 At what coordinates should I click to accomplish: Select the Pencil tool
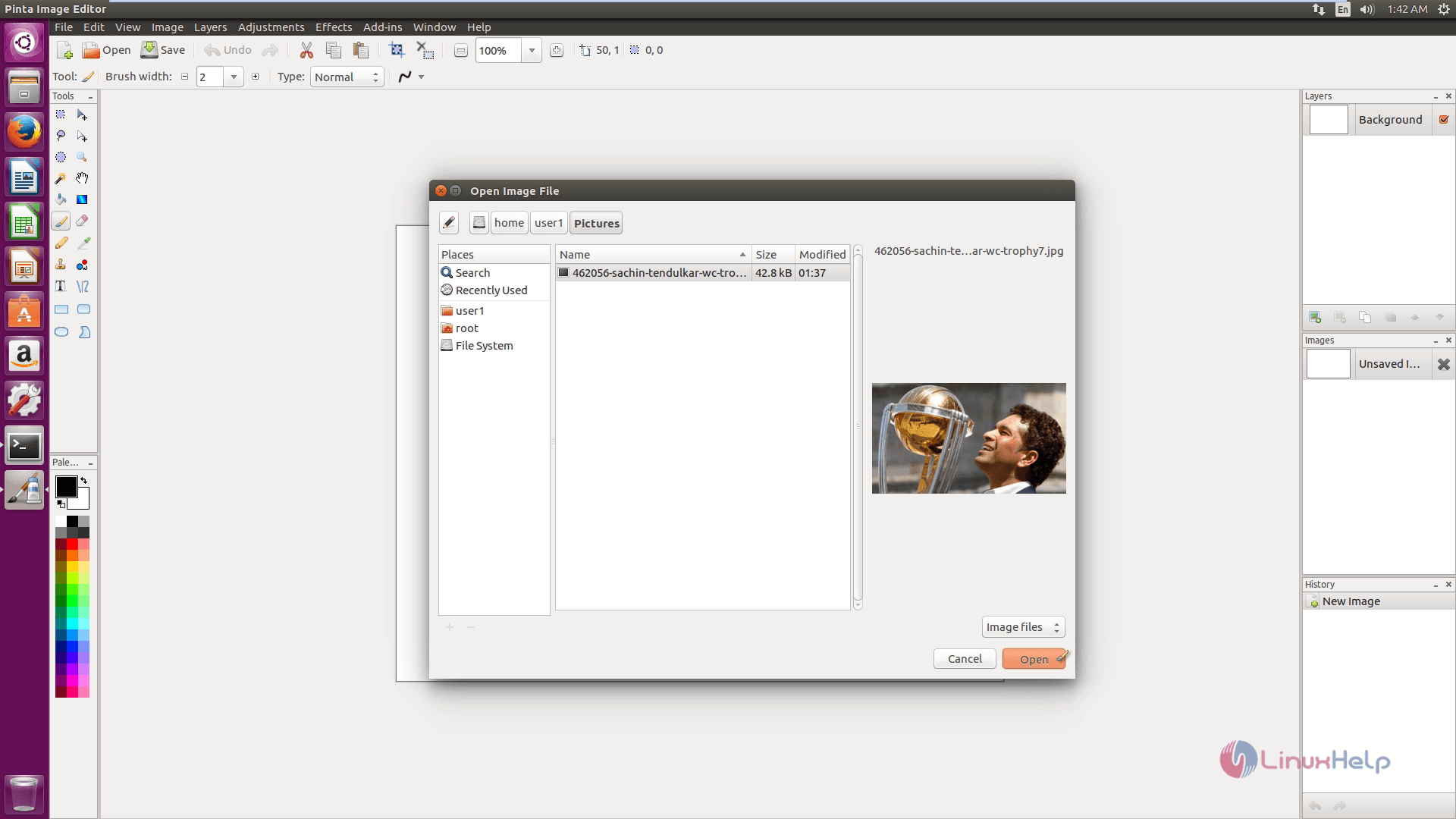61,243
